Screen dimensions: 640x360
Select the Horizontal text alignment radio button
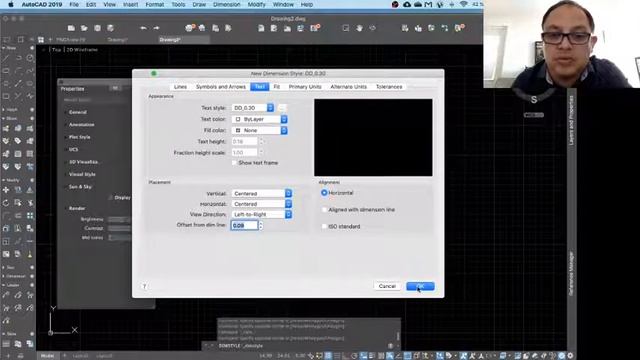tap(324, 193)
